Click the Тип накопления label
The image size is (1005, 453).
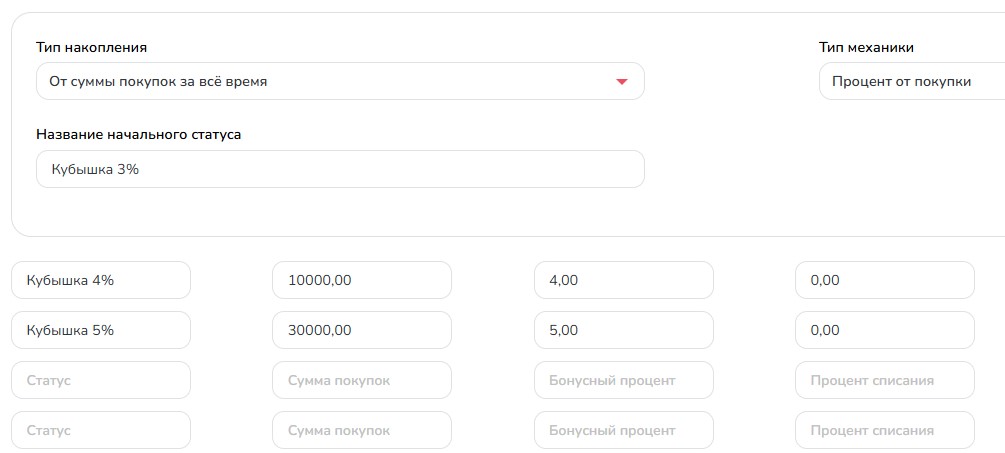click(92, 47)
